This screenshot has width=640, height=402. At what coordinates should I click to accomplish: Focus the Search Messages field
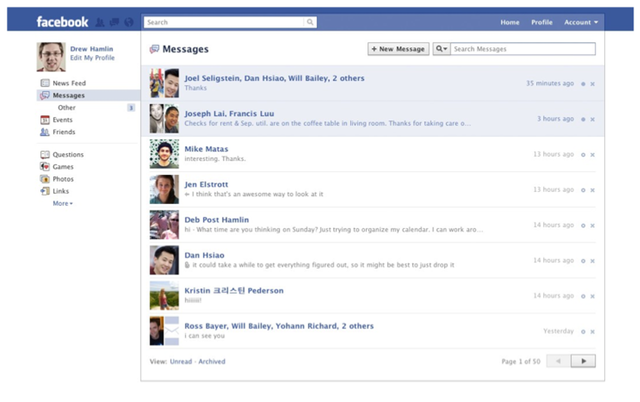[x=523, y=49]
